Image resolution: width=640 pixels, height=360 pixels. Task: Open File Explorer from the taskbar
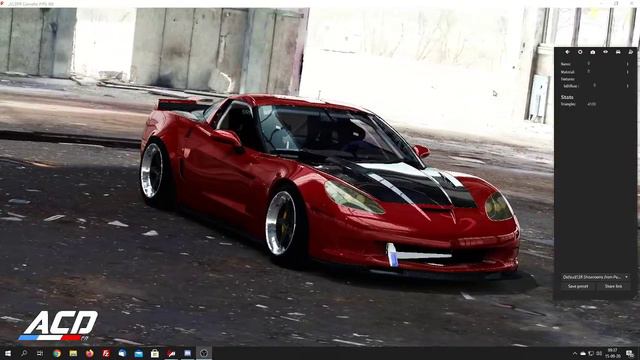point(73,353)
